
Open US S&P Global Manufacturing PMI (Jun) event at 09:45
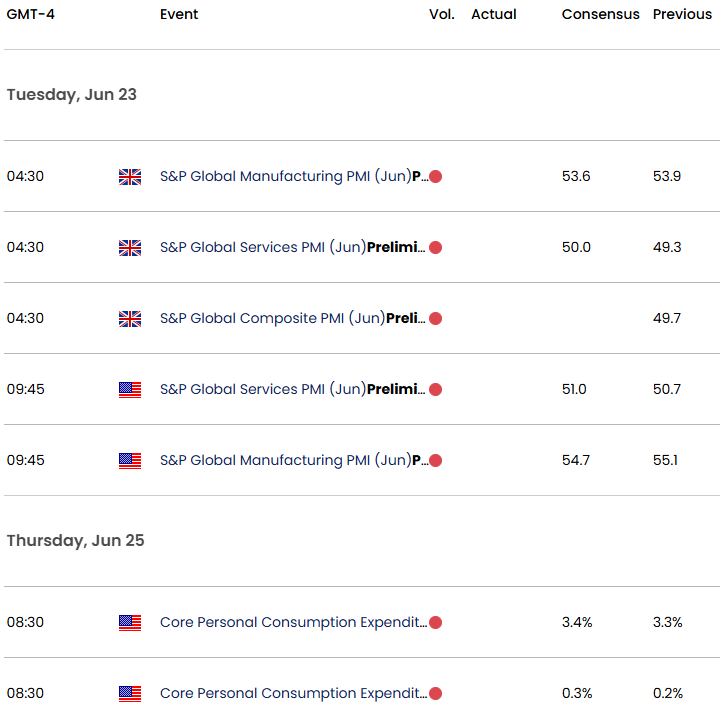coord(294,460)
